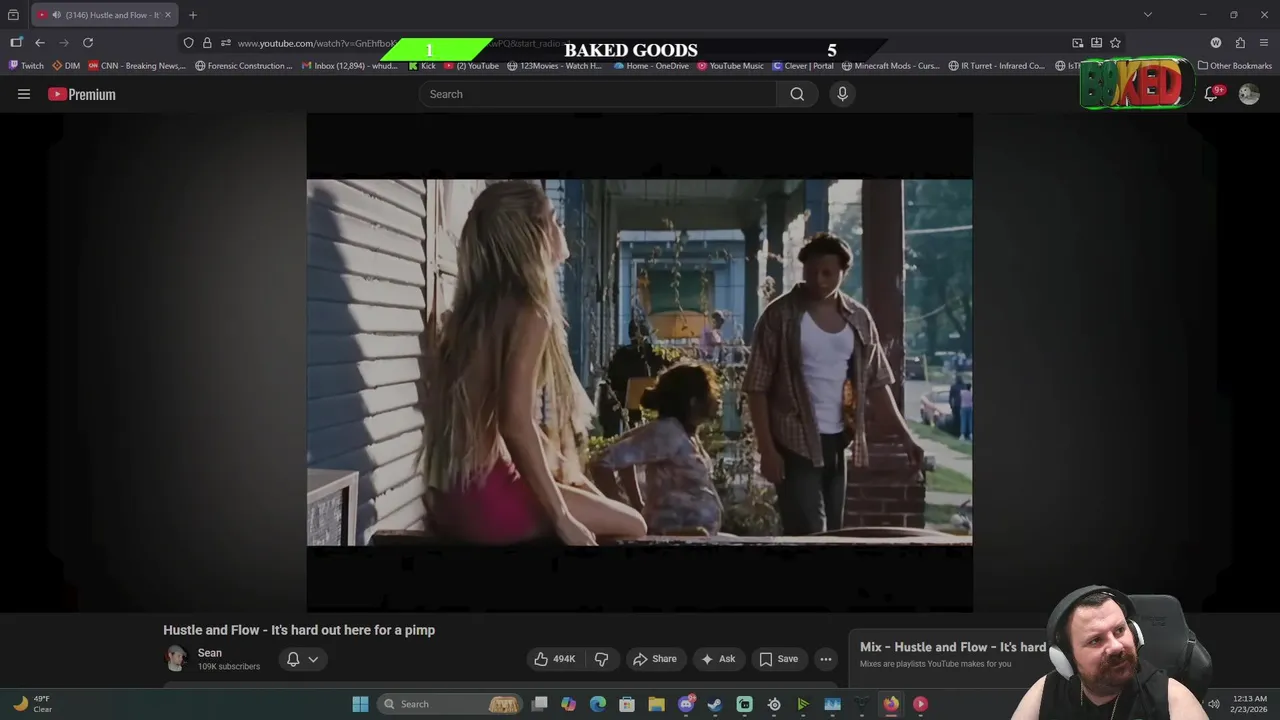The height and width of the screenshot is (720, 1280).
Task: Click the volume speaker icon in system tray
Action: (x=1213, y=704)
